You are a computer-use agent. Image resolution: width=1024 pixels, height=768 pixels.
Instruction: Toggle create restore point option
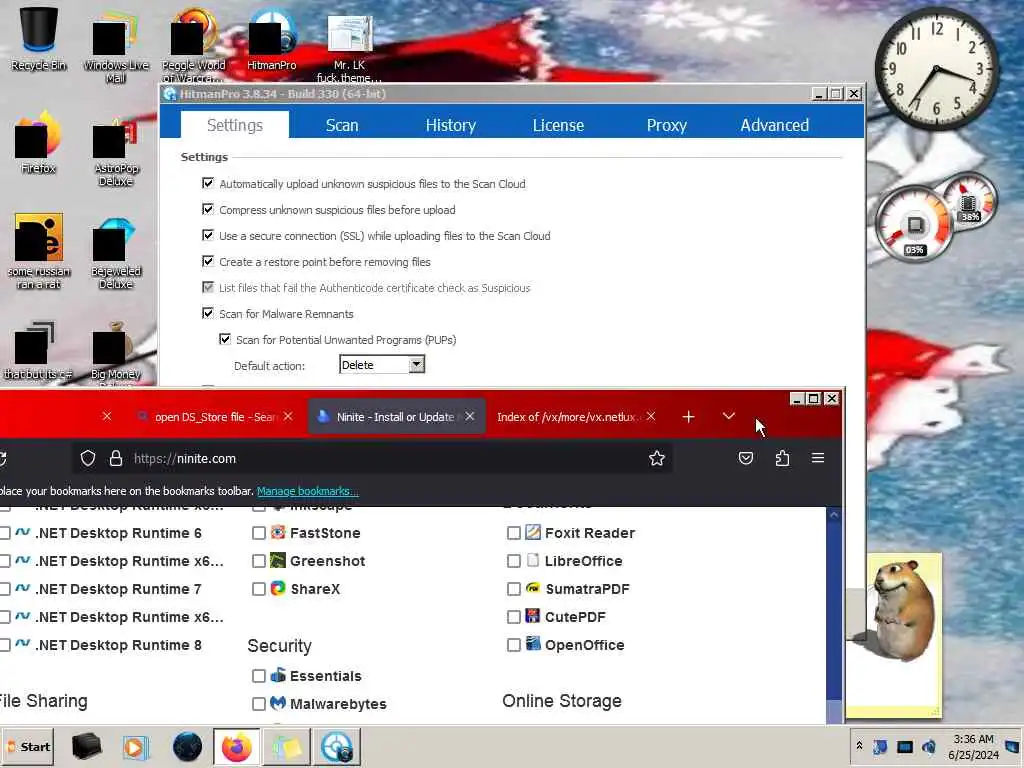[x=208, y=262]
